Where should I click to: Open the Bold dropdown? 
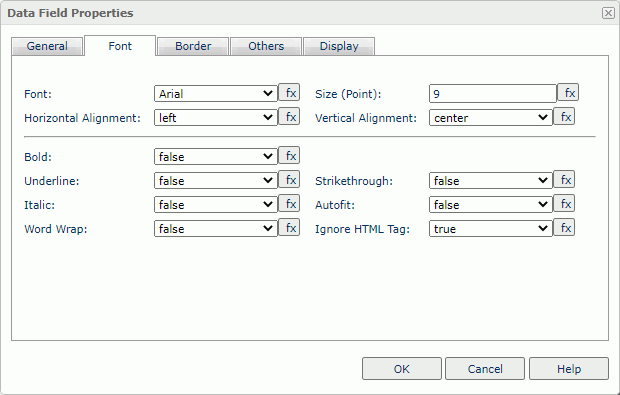(216, 157)
